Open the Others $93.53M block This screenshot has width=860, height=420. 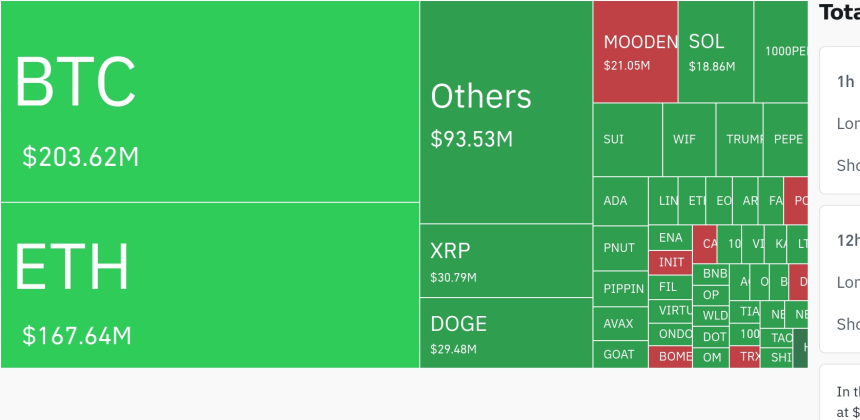coord(506,112)
